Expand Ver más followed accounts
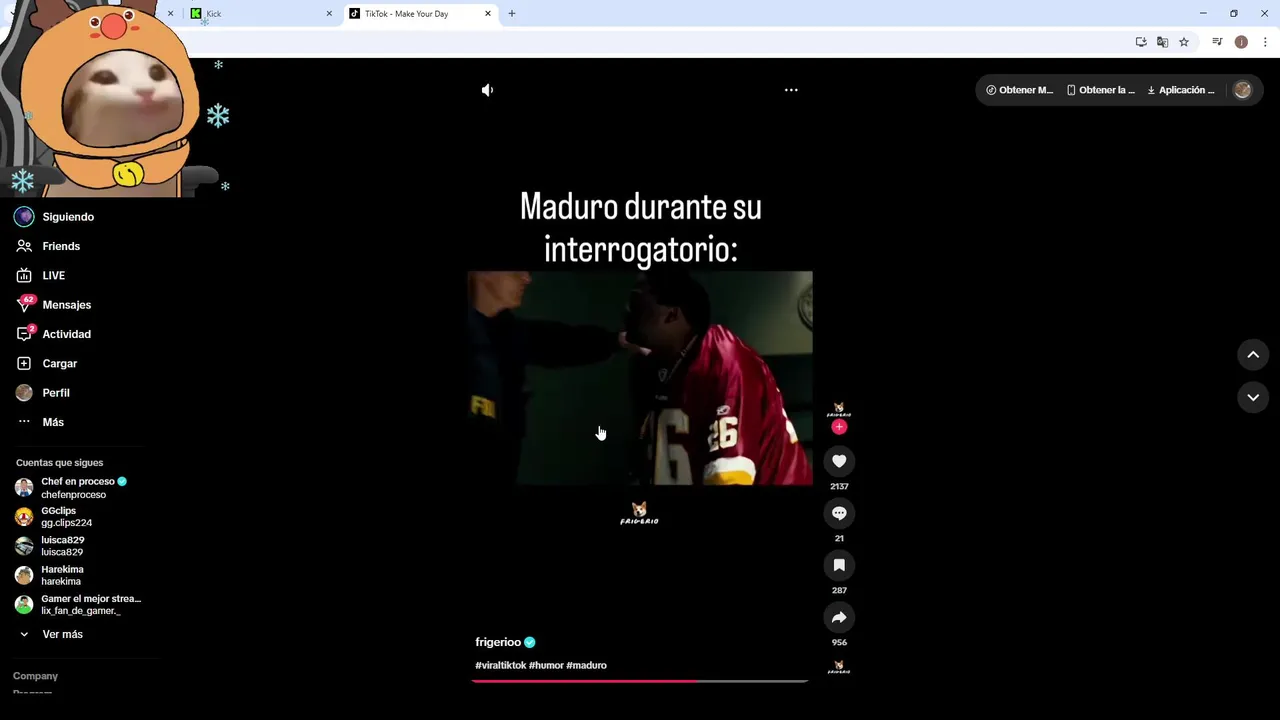This screenshot has width=1280, height=720. pyautogui.click(x=62, y=634)
